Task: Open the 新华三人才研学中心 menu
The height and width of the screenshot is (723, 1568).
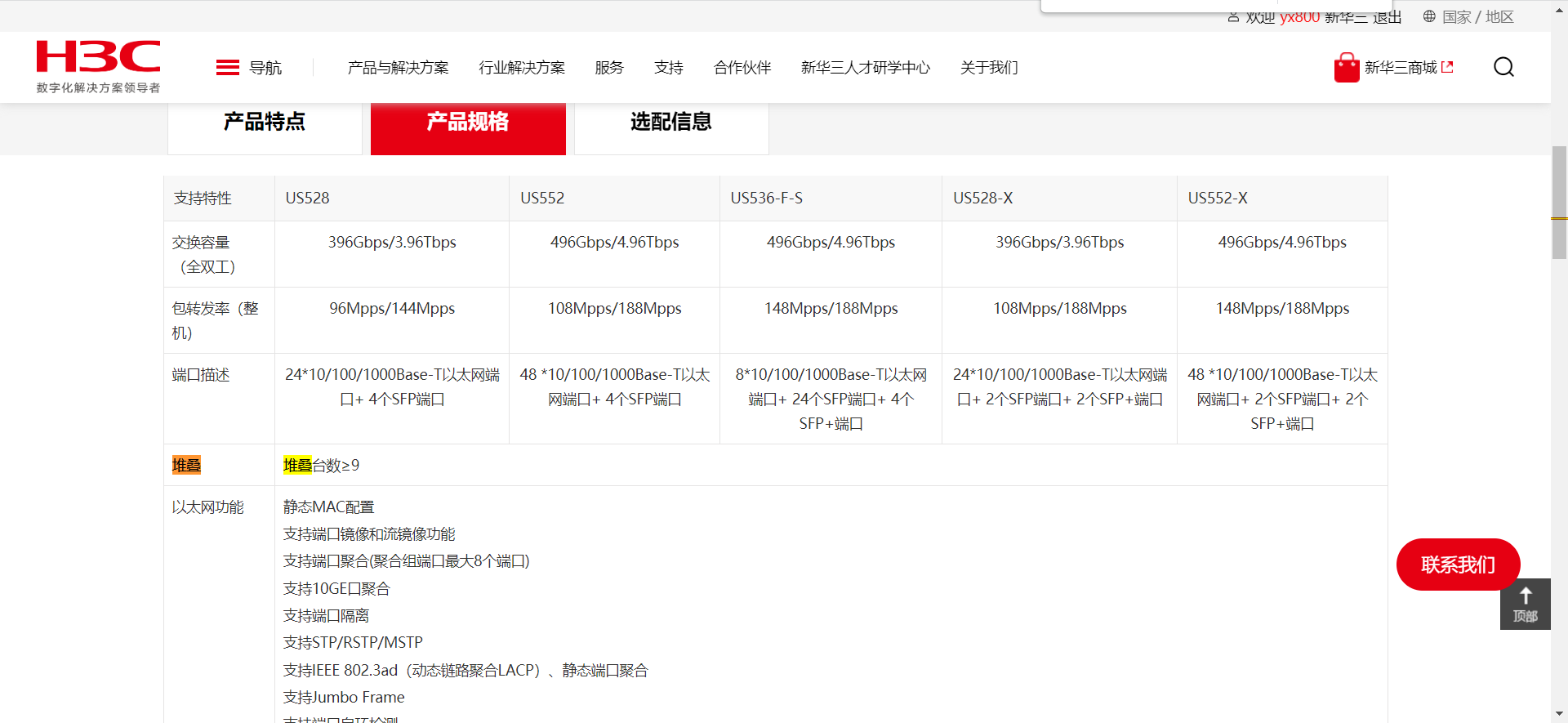Action: (866, 68)
